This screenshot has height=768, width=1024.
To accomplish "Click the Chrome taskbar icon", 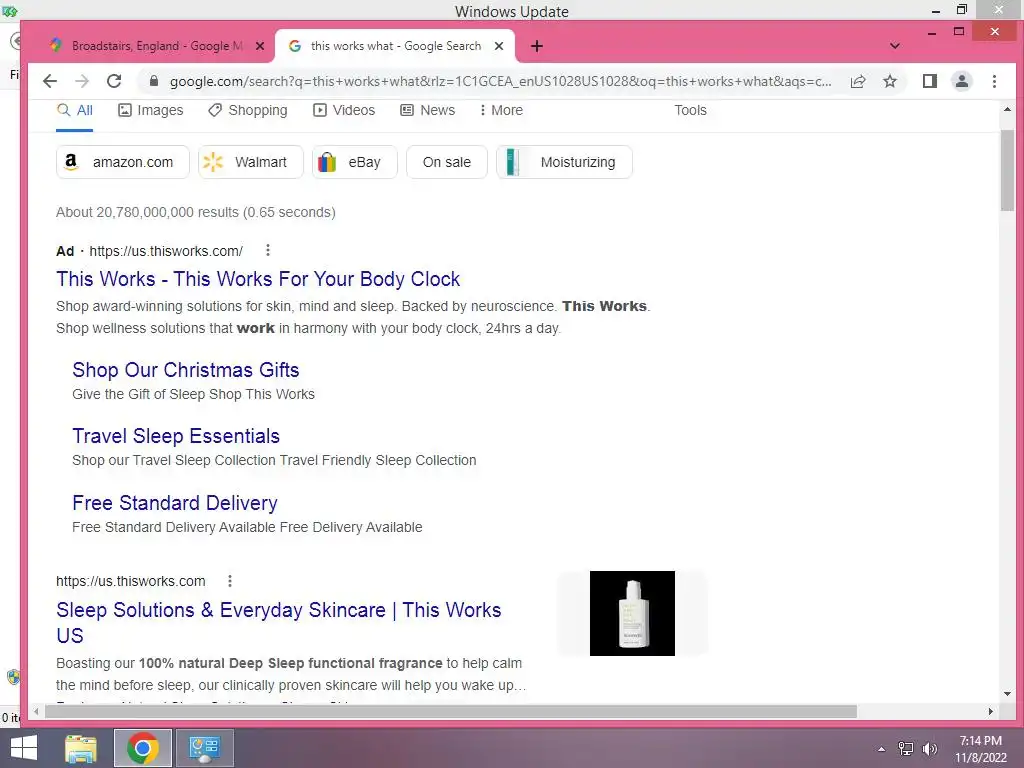I will [143, 748].
